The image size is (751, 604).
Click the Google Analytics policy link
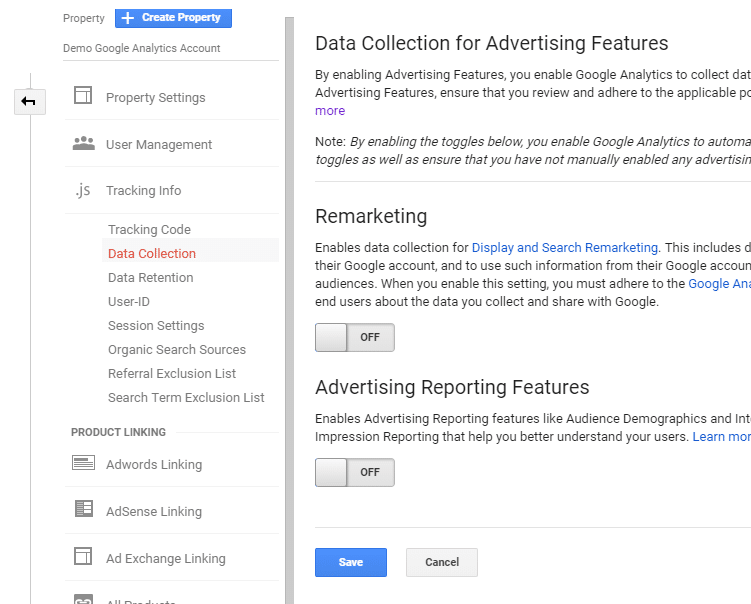click(x=719, y=284)
